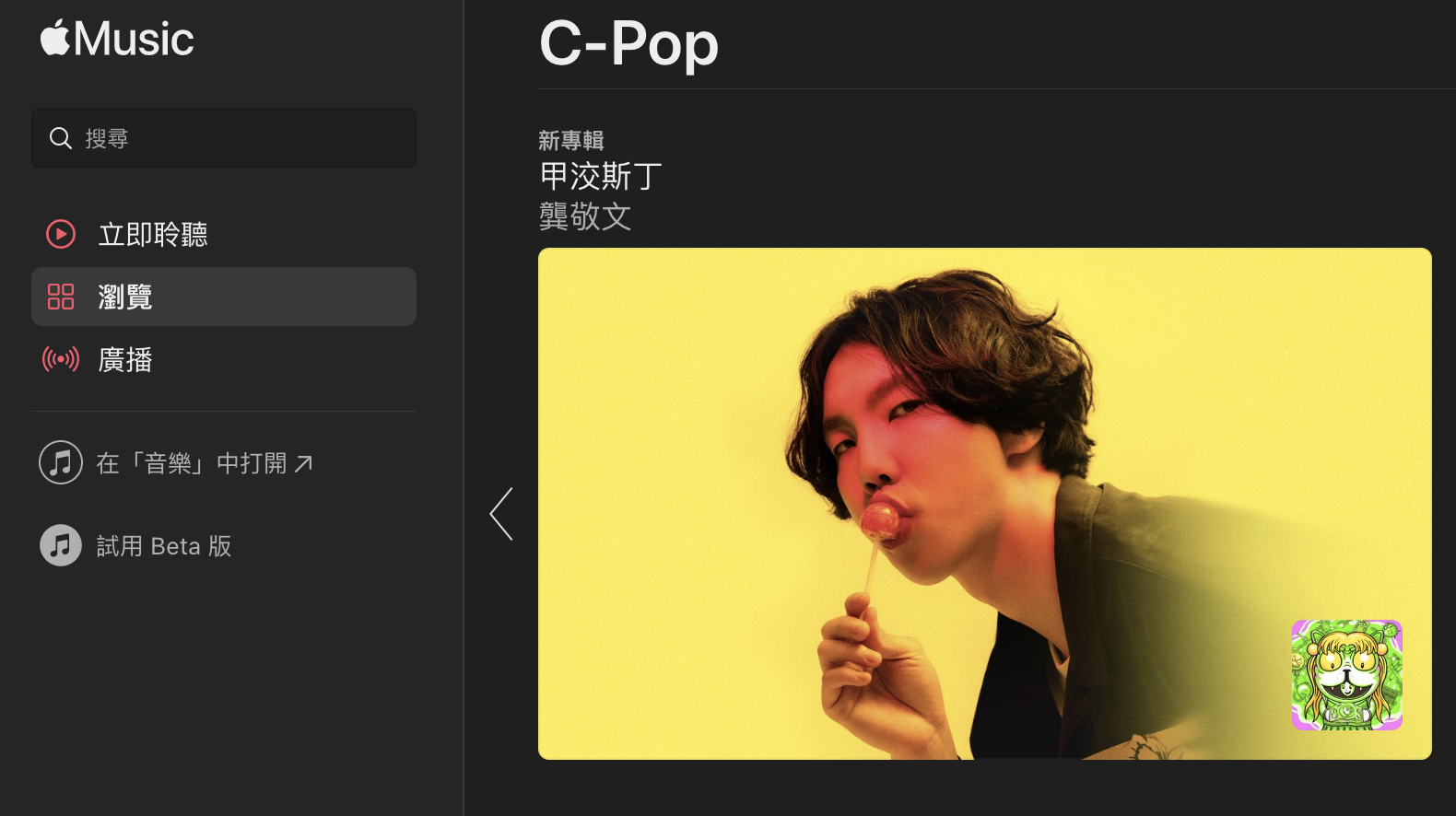Click the 瀏覽 grid icon
The height and width of the screenshot is (816, 1456).
pos(61,297)
